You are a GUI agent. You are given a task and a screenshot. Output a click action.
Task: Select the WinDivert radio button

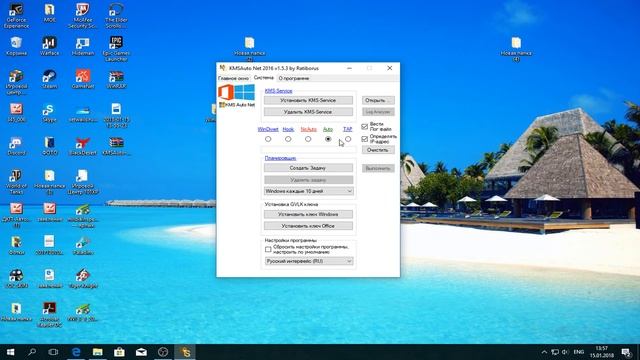(268, 139)
